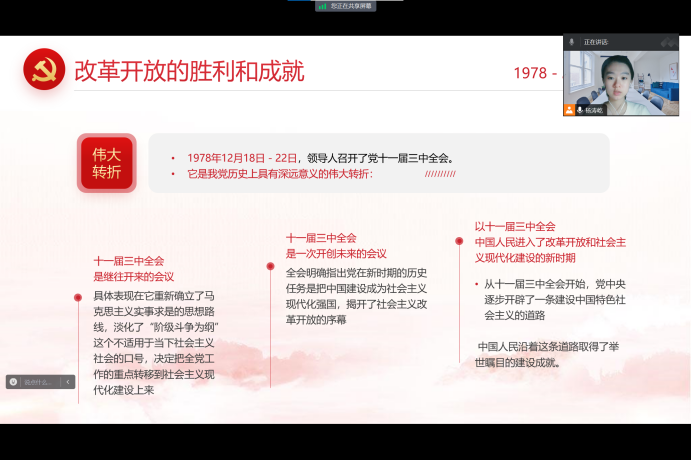Click the red timeline dot beside "全会明确指出"
The image size is (691, 460).
(270, 266)
